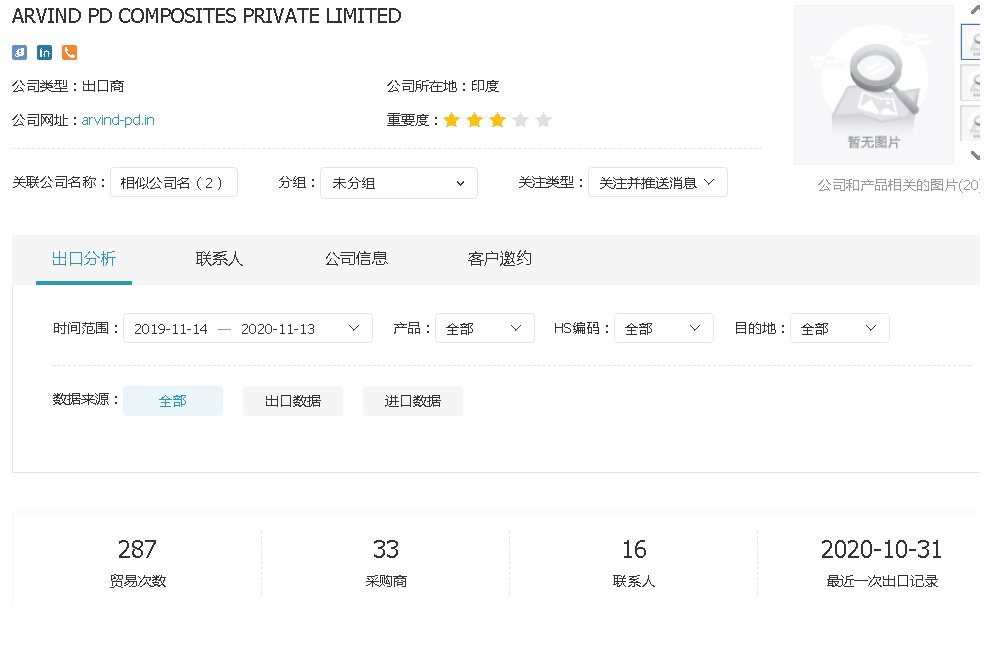Viewport: 985px width, 654px height.
Task: Click the thumbnail strip up arrow
Action: click(976, 10)
